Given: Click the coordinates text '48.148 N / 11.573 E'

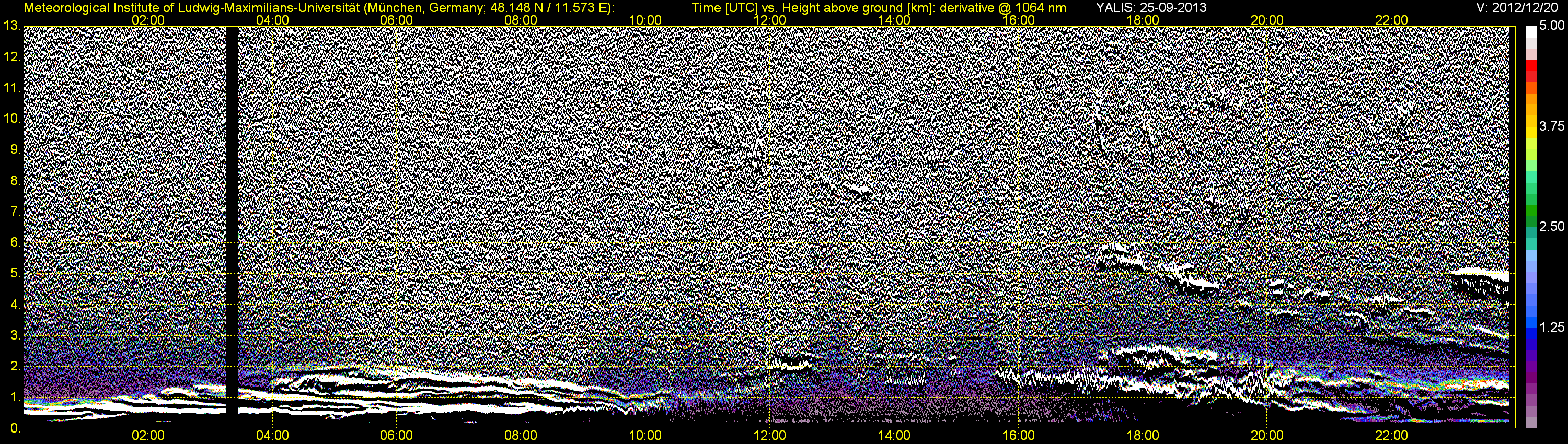Looking at the screenshot, I should click(548, 7).
